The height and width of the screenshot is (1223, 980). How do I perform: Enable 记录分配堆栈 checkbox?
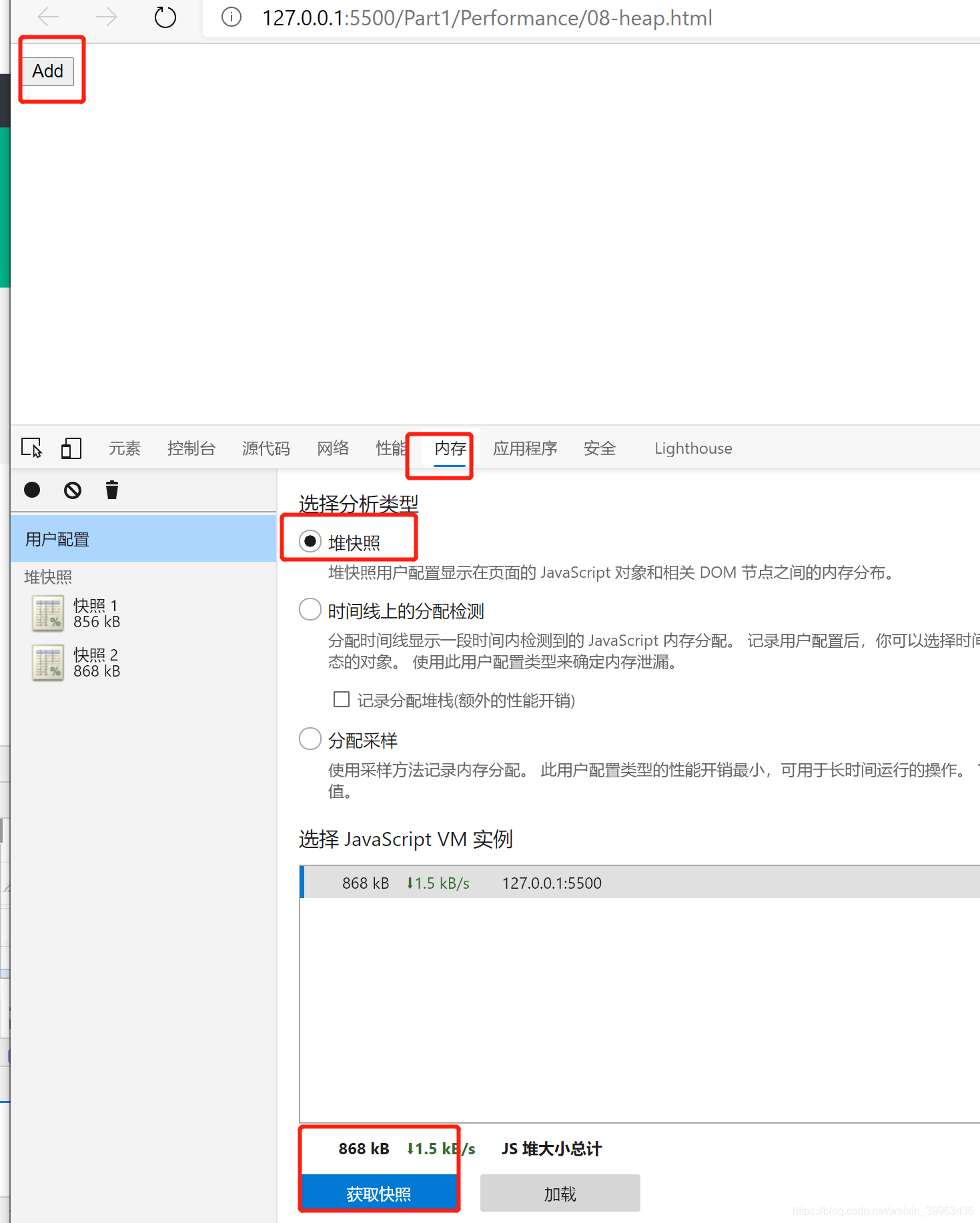coord(342,699)
